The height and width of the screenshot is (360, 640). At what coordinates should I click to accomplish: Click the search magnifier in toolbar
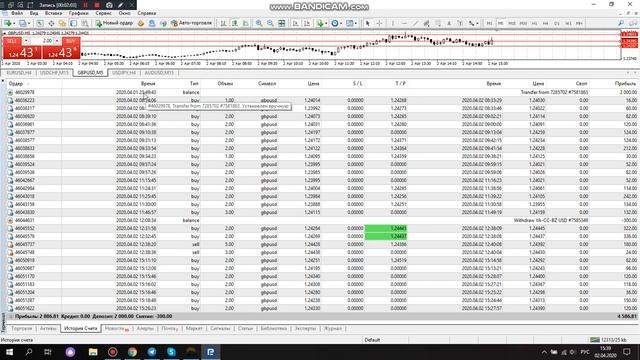coord(620,23)
